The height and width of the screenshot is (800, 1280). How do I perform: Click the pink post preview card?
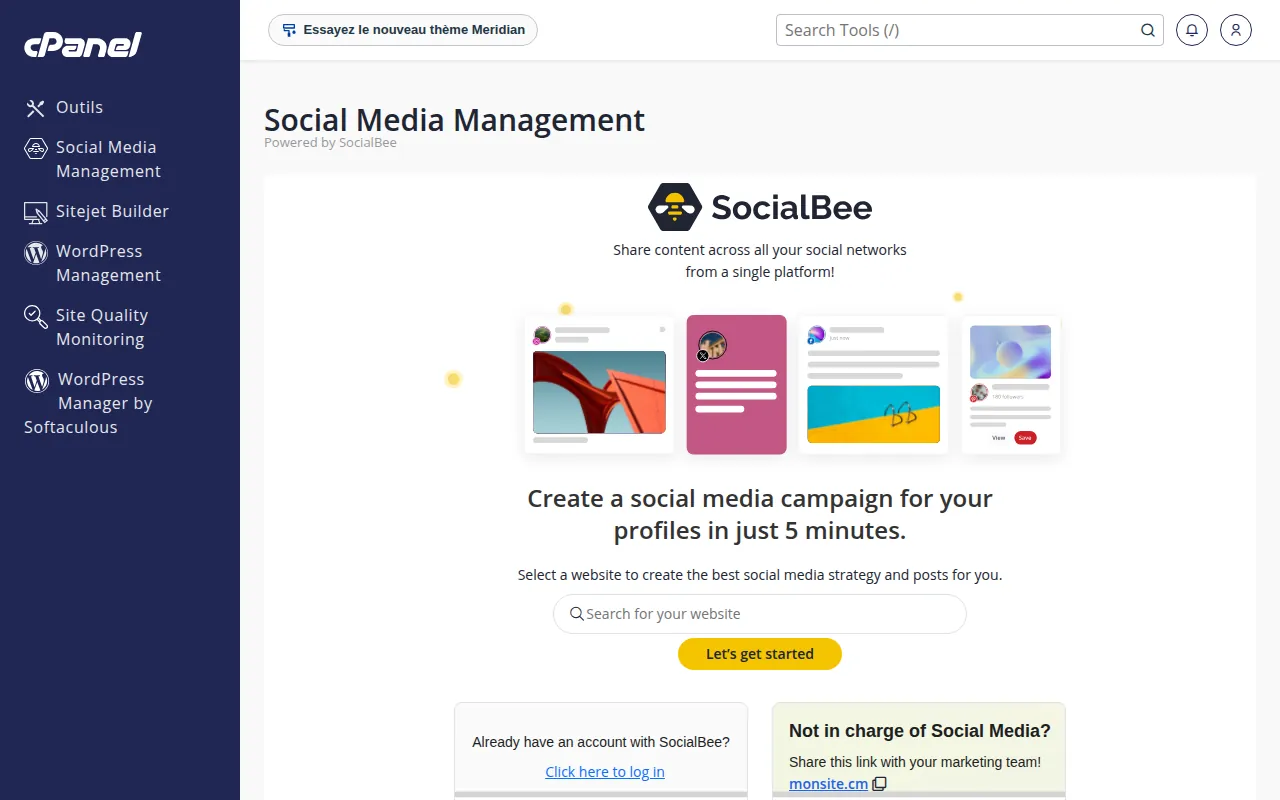pos(737,385)
